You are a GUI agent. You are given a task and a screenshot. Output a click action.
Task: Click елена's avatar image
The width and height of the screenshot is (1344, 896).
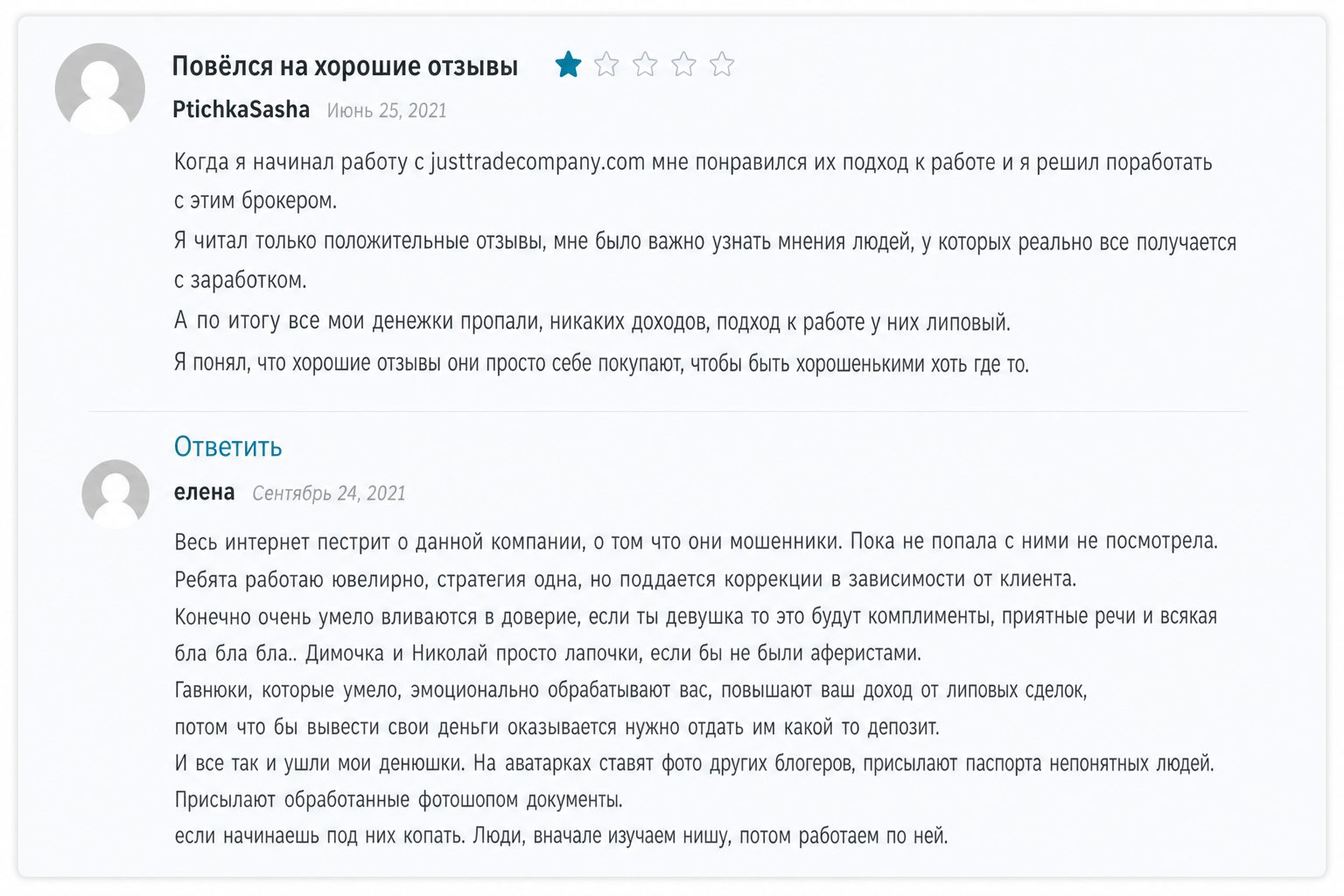115,493
